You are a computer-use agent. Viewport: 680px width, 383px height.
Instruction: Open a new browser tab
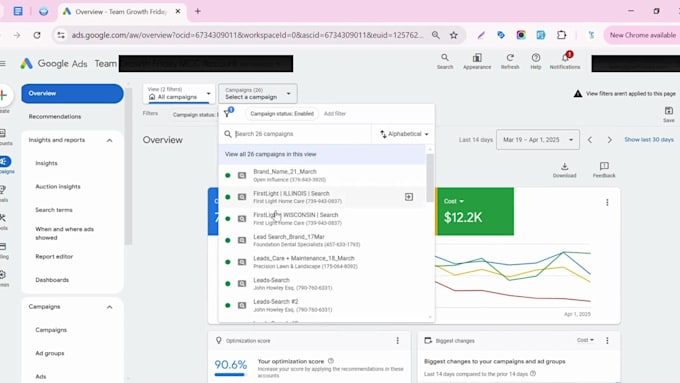(198, 11)
